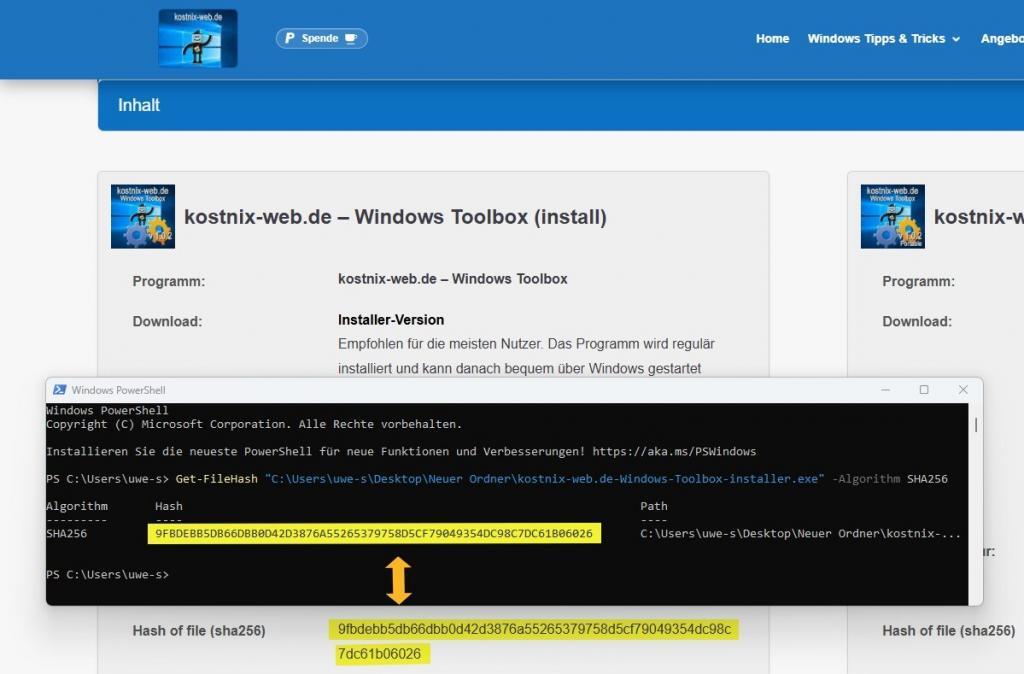1024x674 pixels.
Task: Click the uppercase SHA256 hash in PowerShell
Action: (x=374, y=534)
